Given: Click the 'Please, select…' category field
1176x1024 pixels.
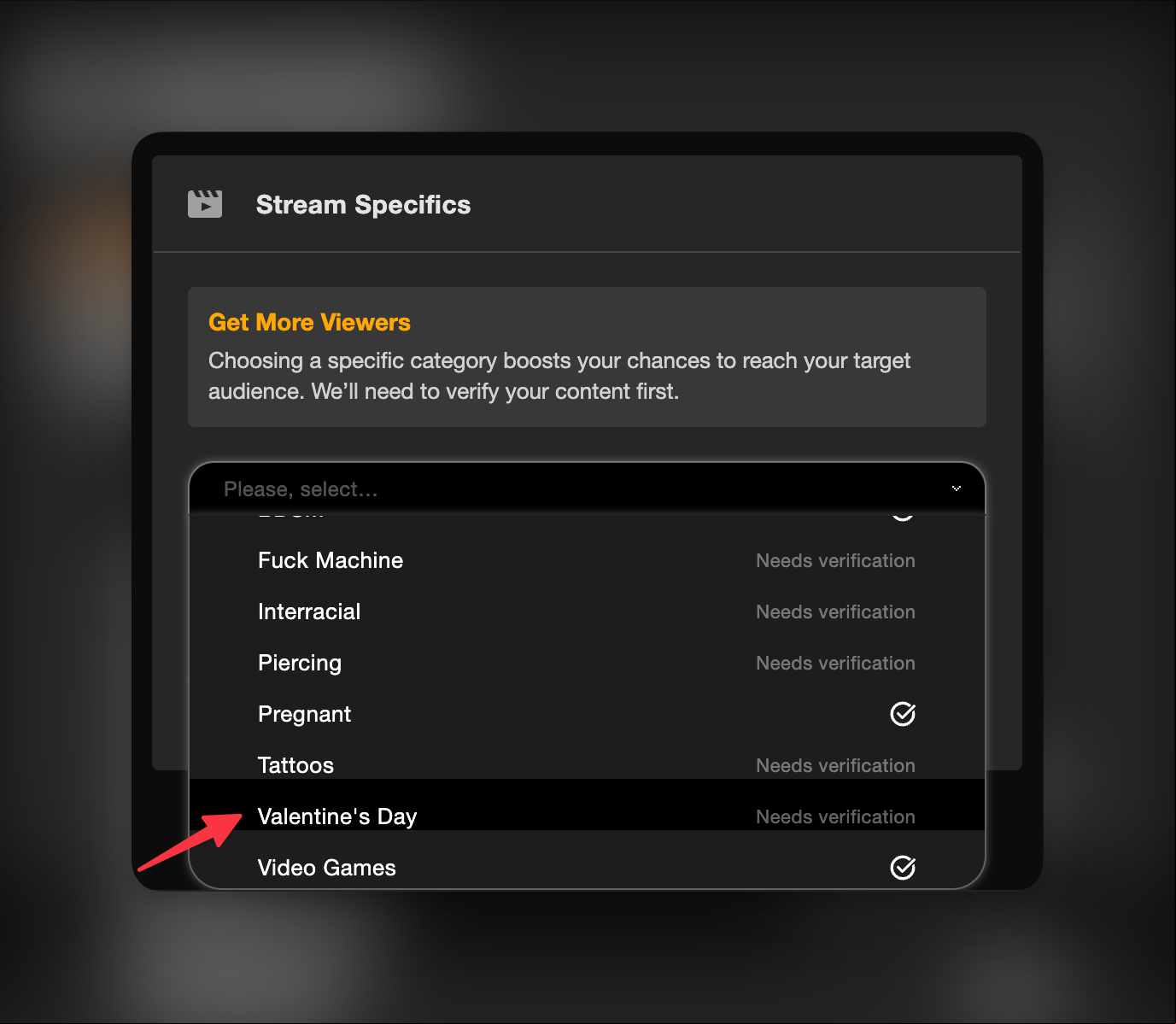Looking at the screenshot, I should [587, 489].
